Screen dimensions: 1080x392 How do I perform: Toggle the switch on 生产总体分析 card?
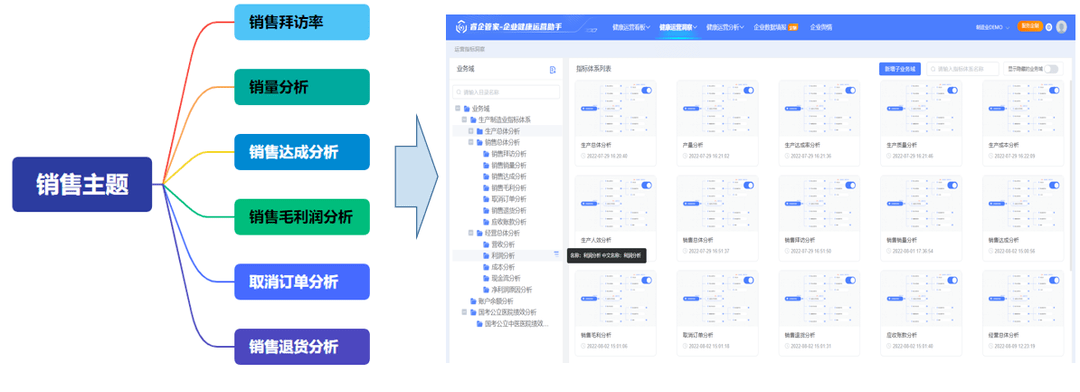647,90
